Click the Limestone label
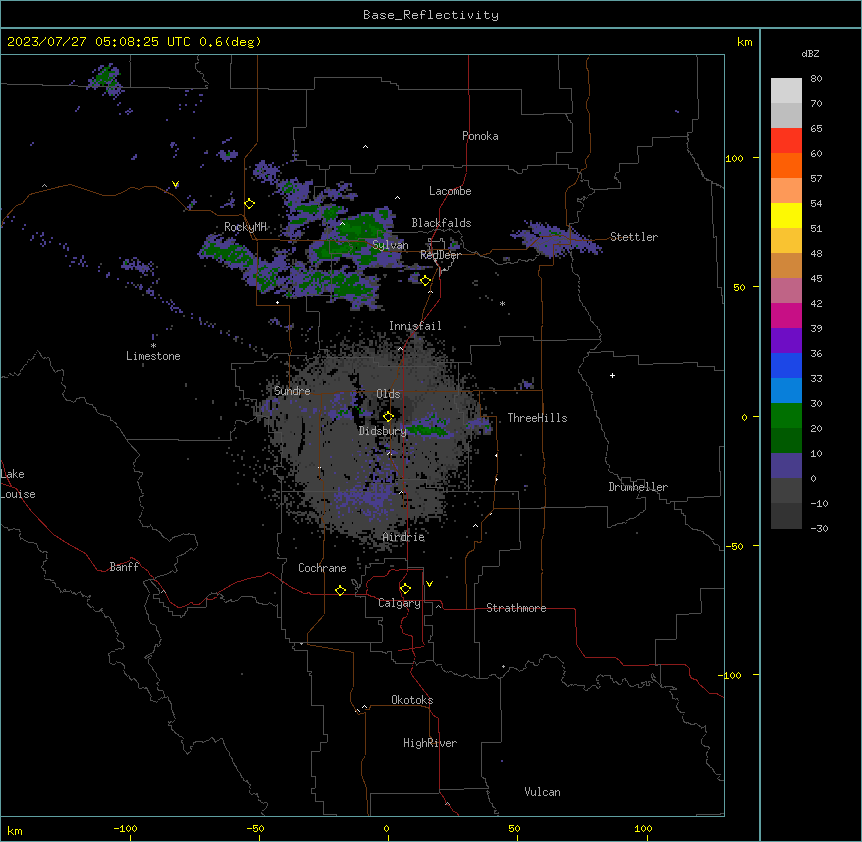The height and width of the screenshot is (842, 862). (x=153, y=356)
